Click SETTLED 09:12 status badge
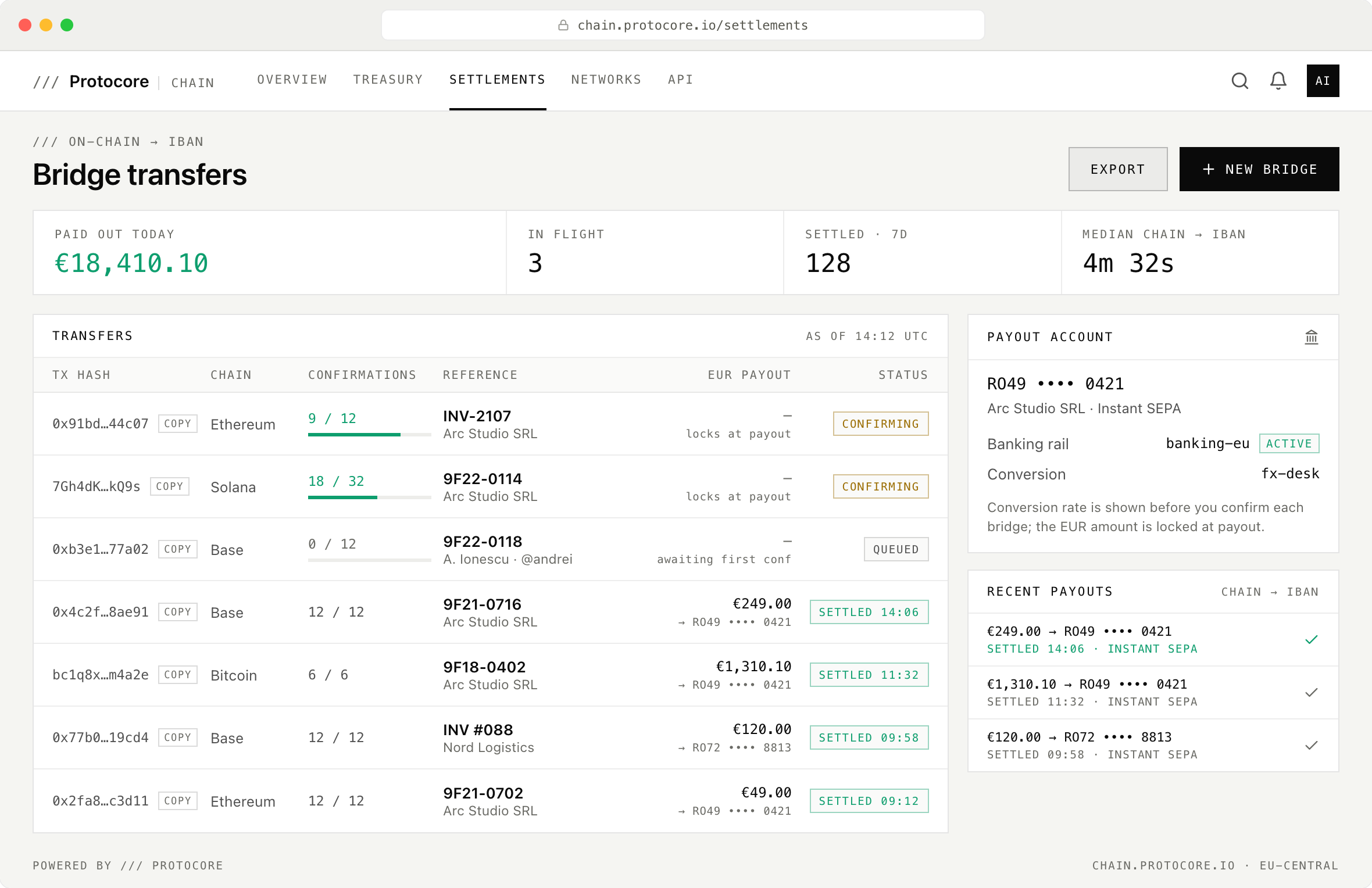1372x888 pixels. point(869,801)
